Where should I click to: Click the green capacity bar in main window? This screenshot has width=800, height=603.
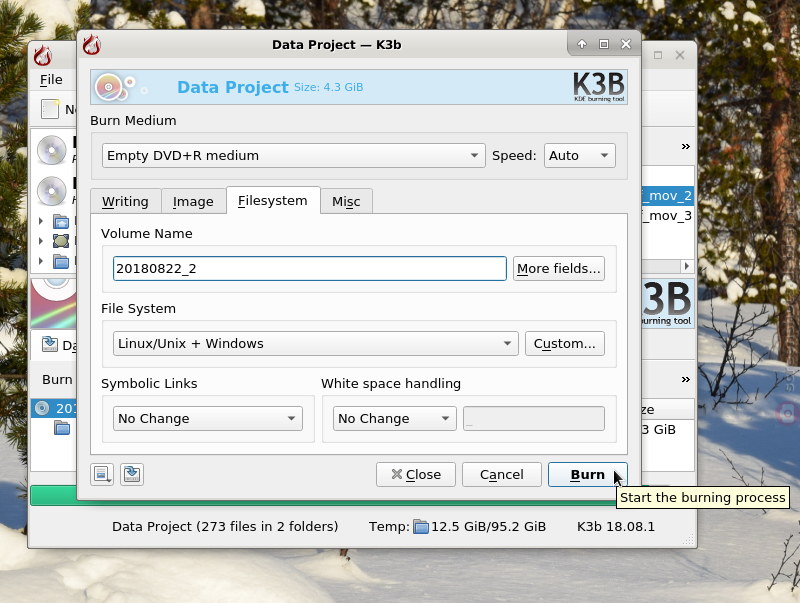54,496
